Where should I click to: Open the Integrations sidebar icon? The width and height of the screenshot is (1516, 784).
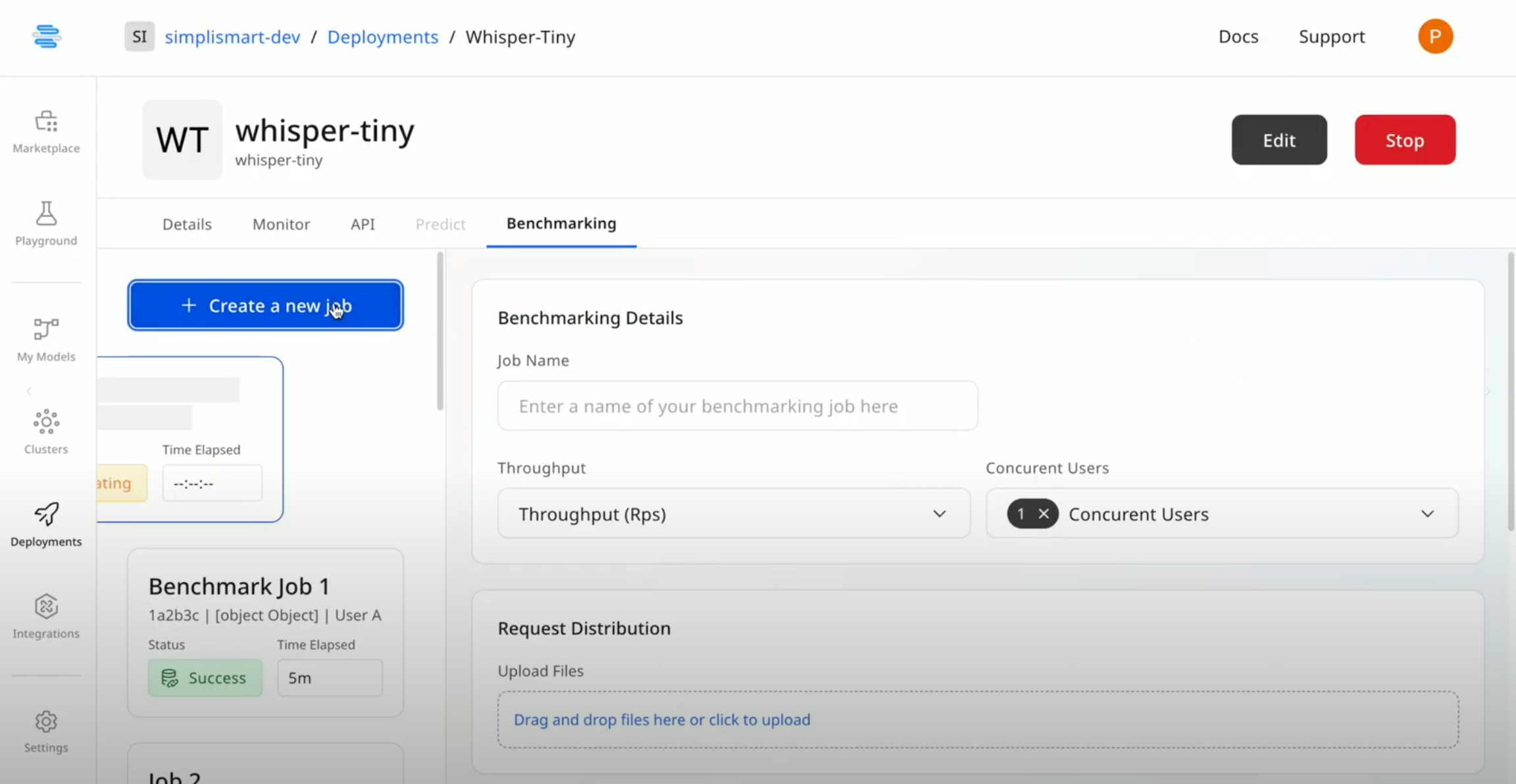[46, 606]
